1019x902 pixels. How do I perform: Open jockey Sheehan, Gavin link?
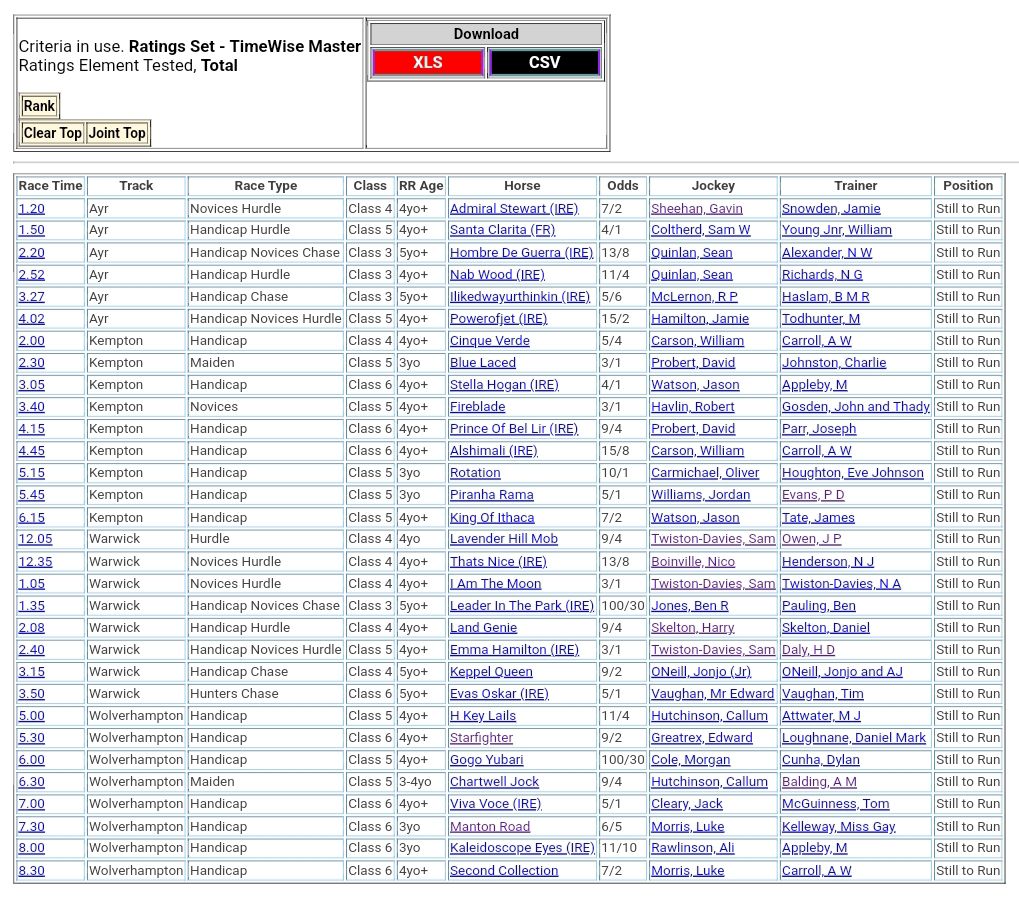tap(697, 209)
